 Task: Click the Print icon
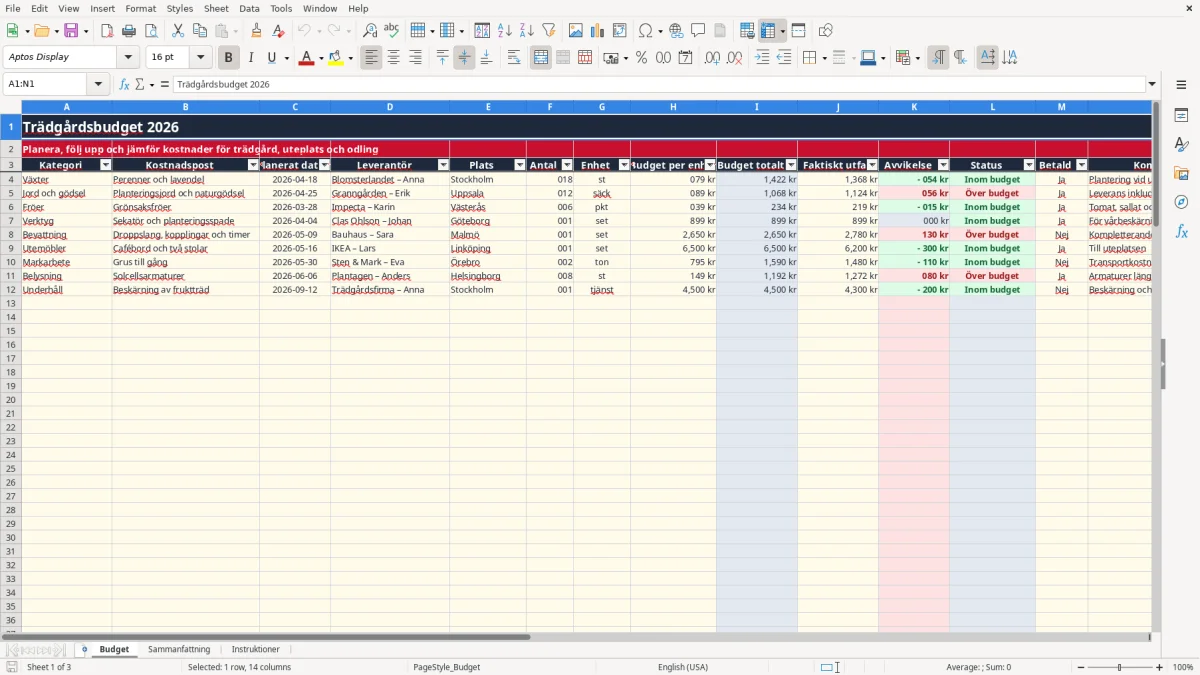click(129, 31)
